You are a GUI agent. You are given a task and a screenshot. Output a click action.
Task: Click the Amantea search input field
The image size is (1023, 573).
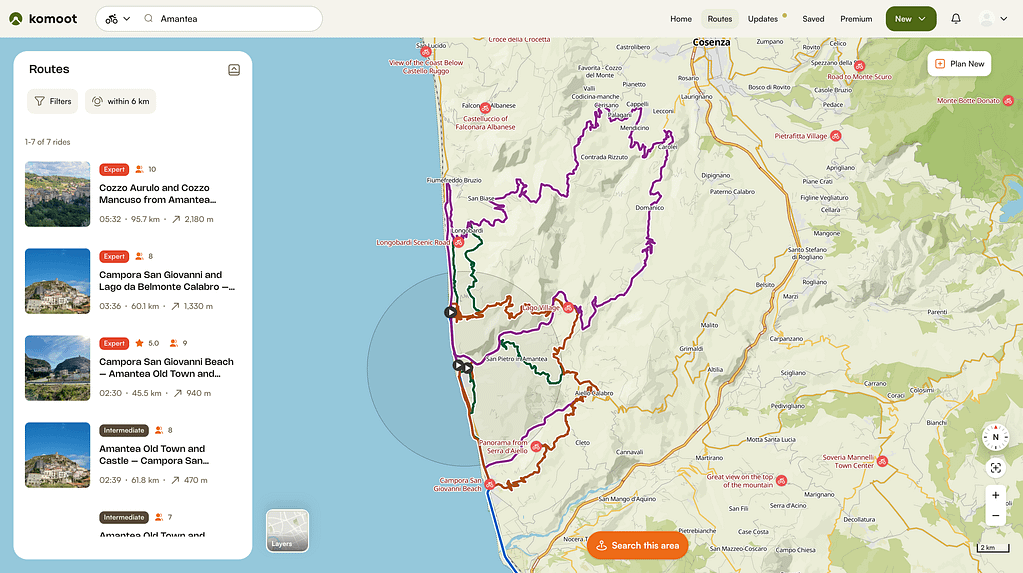[235, 19]
